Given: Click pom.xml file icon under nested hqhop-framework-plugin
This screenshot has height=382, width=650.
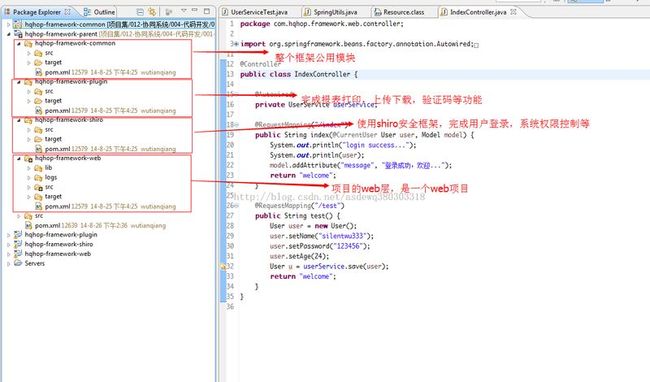Looking at the screenshot, I should point(39,111).
